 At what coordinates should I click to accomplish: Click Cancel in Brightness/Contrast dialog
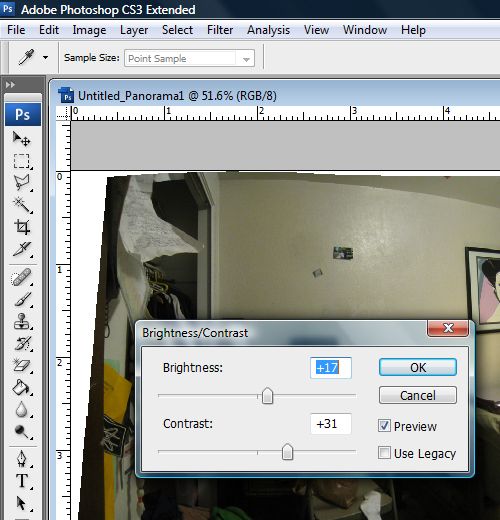418,395
